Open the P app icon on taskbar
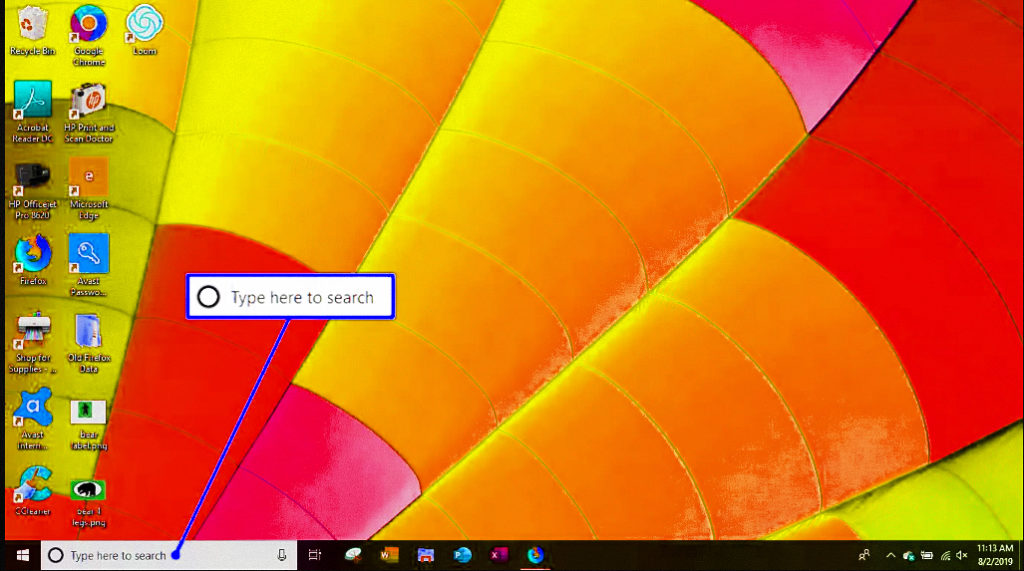 (462, 555)
